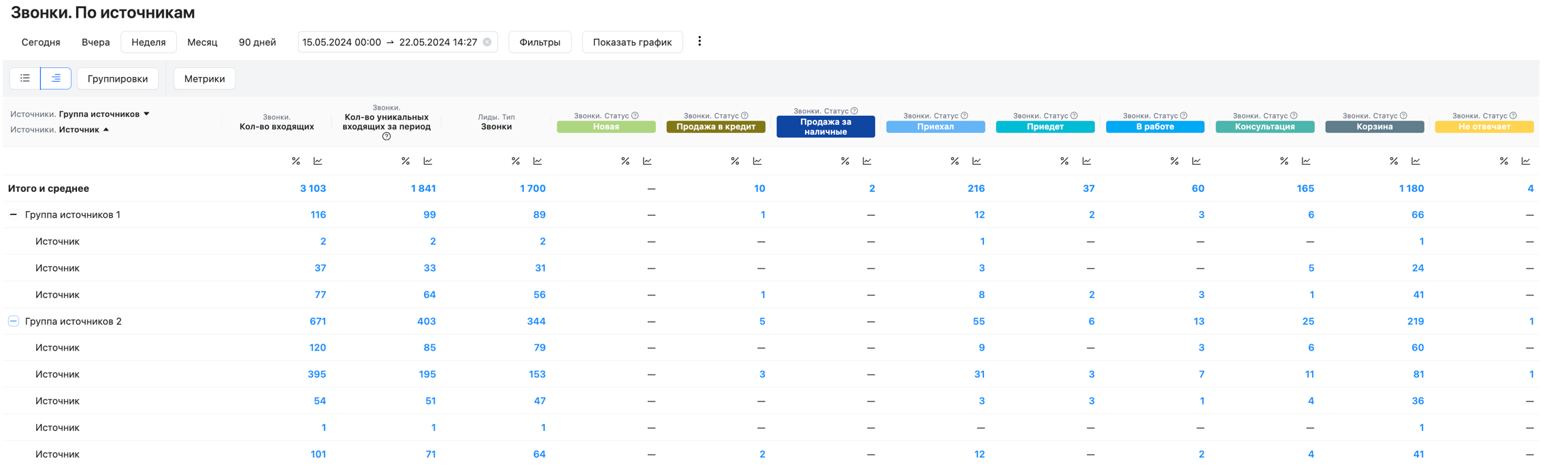Select the Месяц period tab

coord(202,42)
